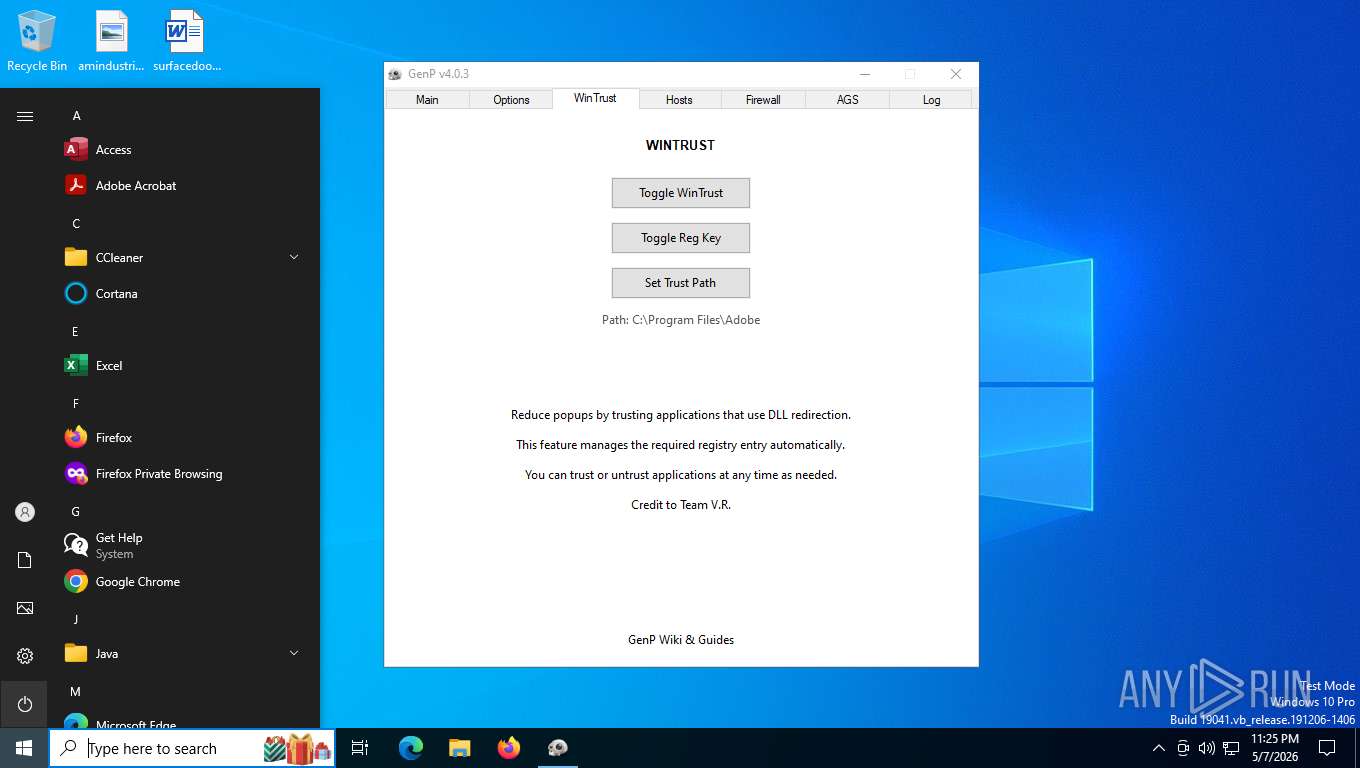Open the CCleaner folder icon
Image resolution: width=1360 pixels, height=768 pixels.
(x=76, y=258)
